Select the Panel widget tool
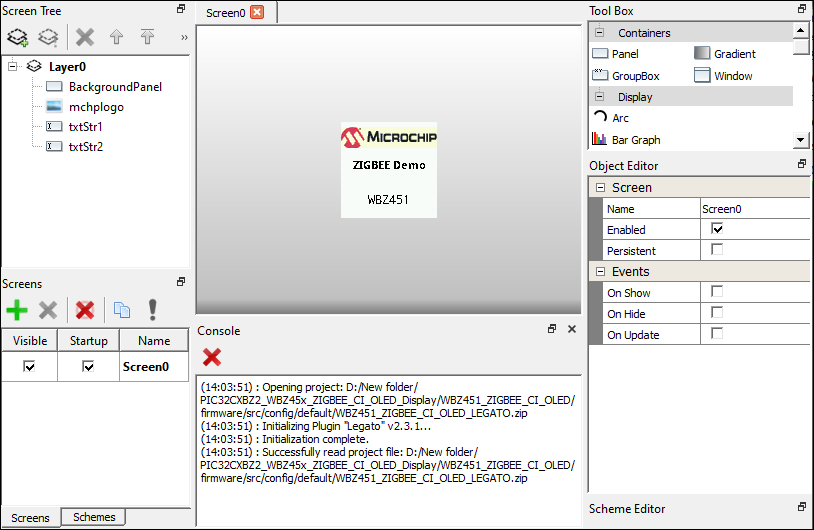 pyautogui.click(x=615, y=53)
